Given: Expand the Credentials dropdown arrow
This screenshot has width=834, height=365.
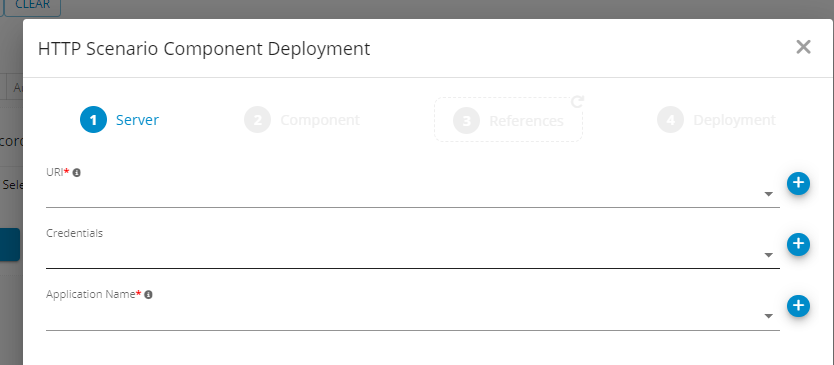Looking at the screenshot, I should click(x=769, y=255).
